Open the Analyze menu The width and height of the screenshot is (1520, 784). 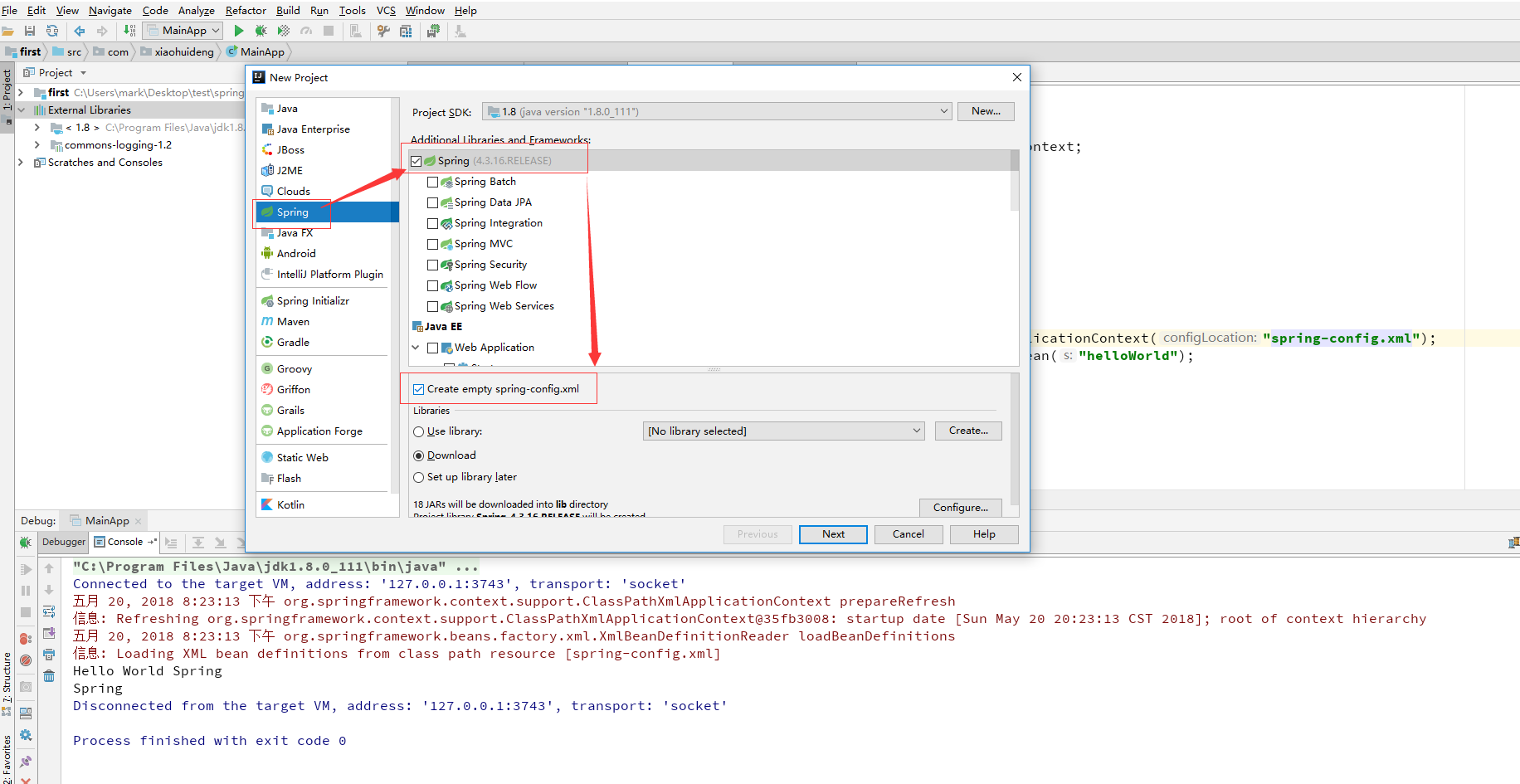point(196,10)
